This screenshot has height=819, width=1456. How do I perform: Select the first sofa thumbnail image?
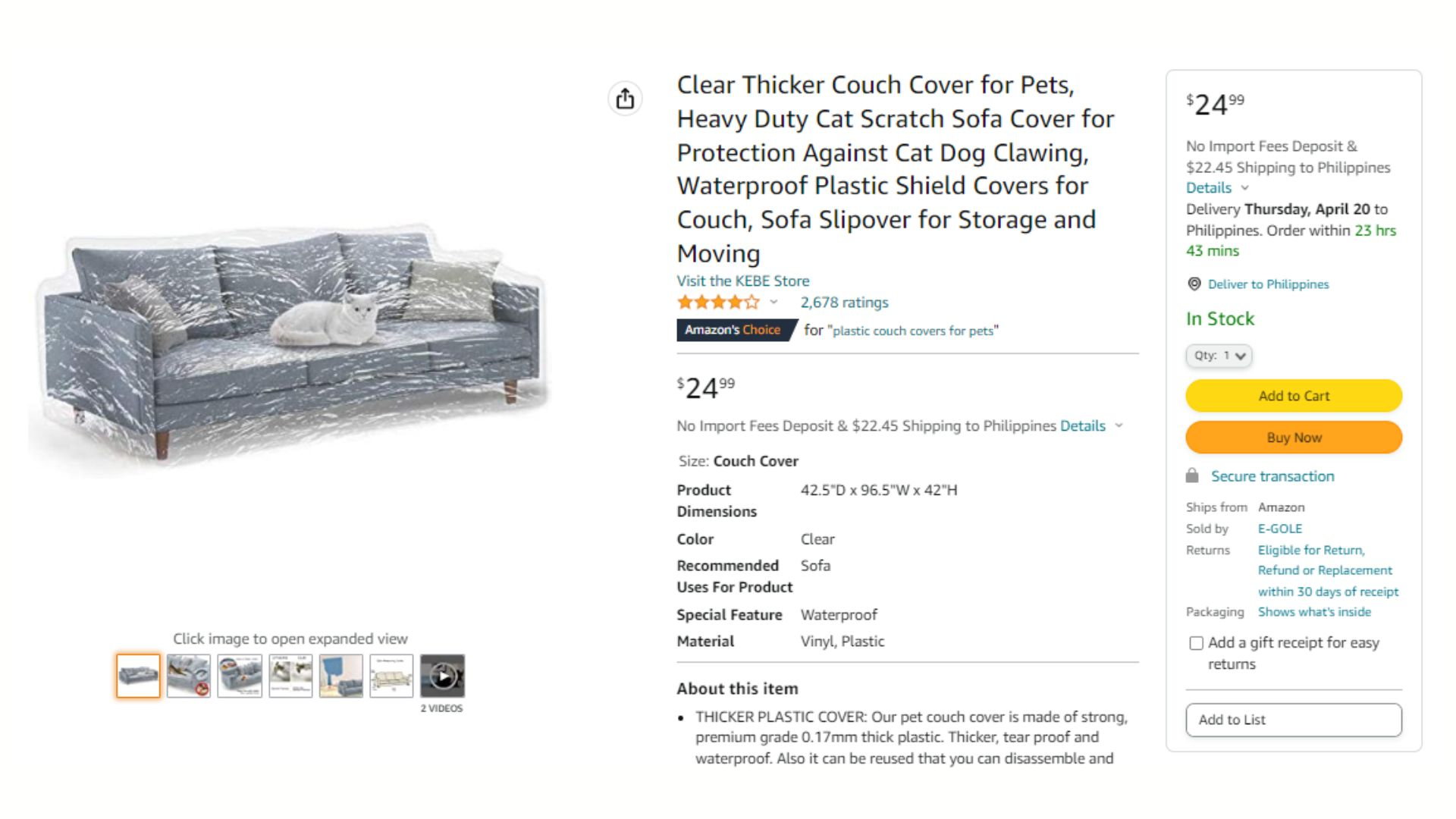[138, 676]
